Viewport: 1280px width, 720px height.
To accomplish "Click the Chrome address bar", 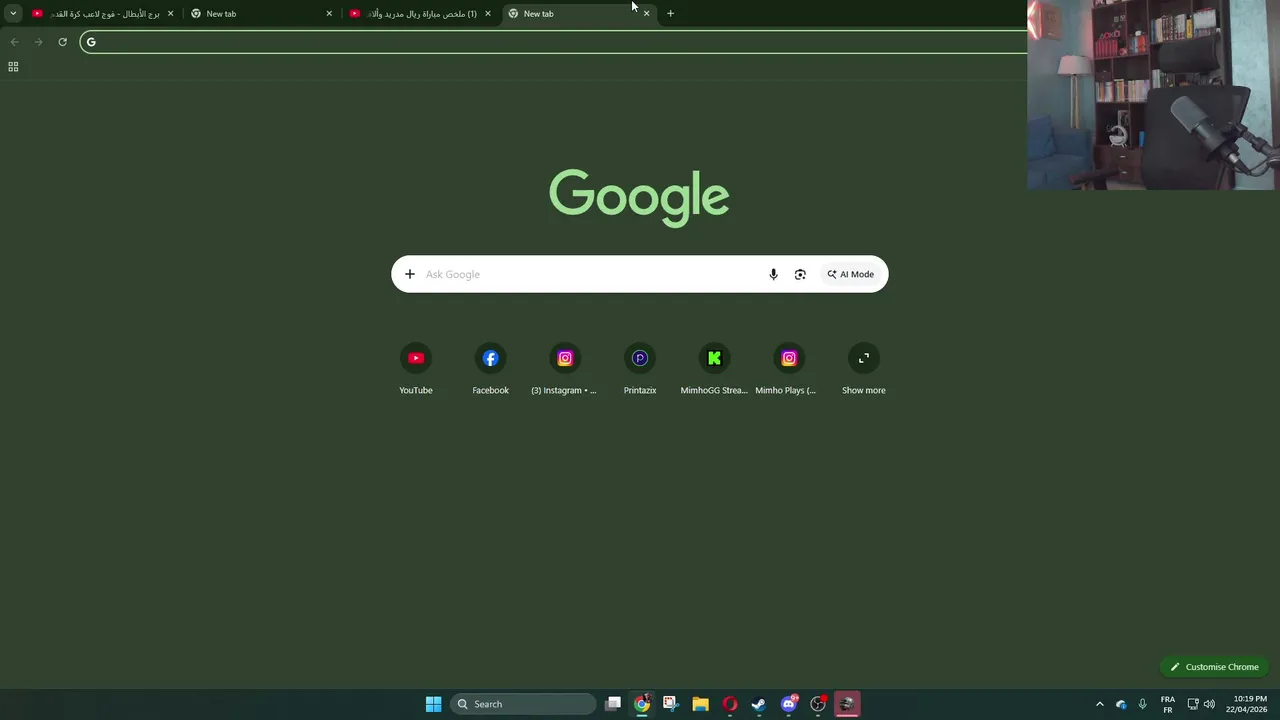I will tap(555, 41).
